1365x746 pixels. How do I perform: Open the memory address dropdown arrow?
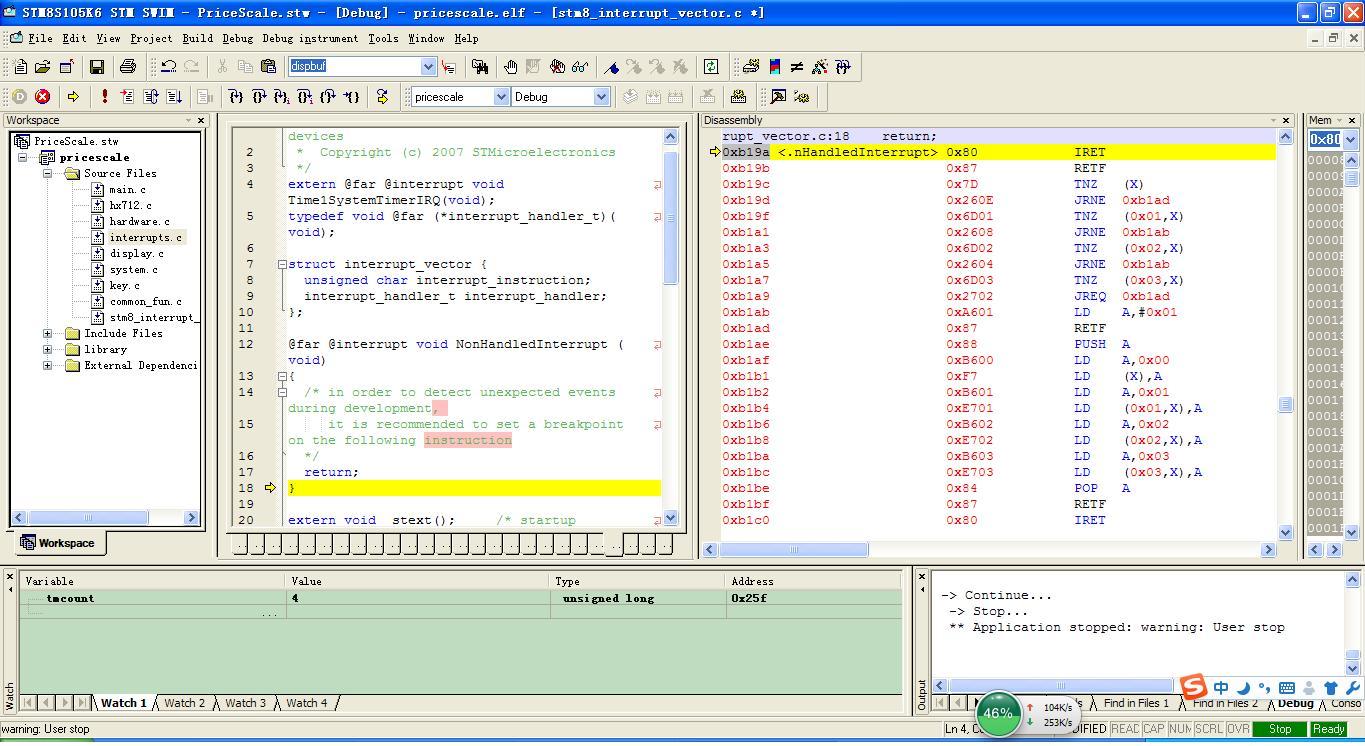[x=1350, y=140]
